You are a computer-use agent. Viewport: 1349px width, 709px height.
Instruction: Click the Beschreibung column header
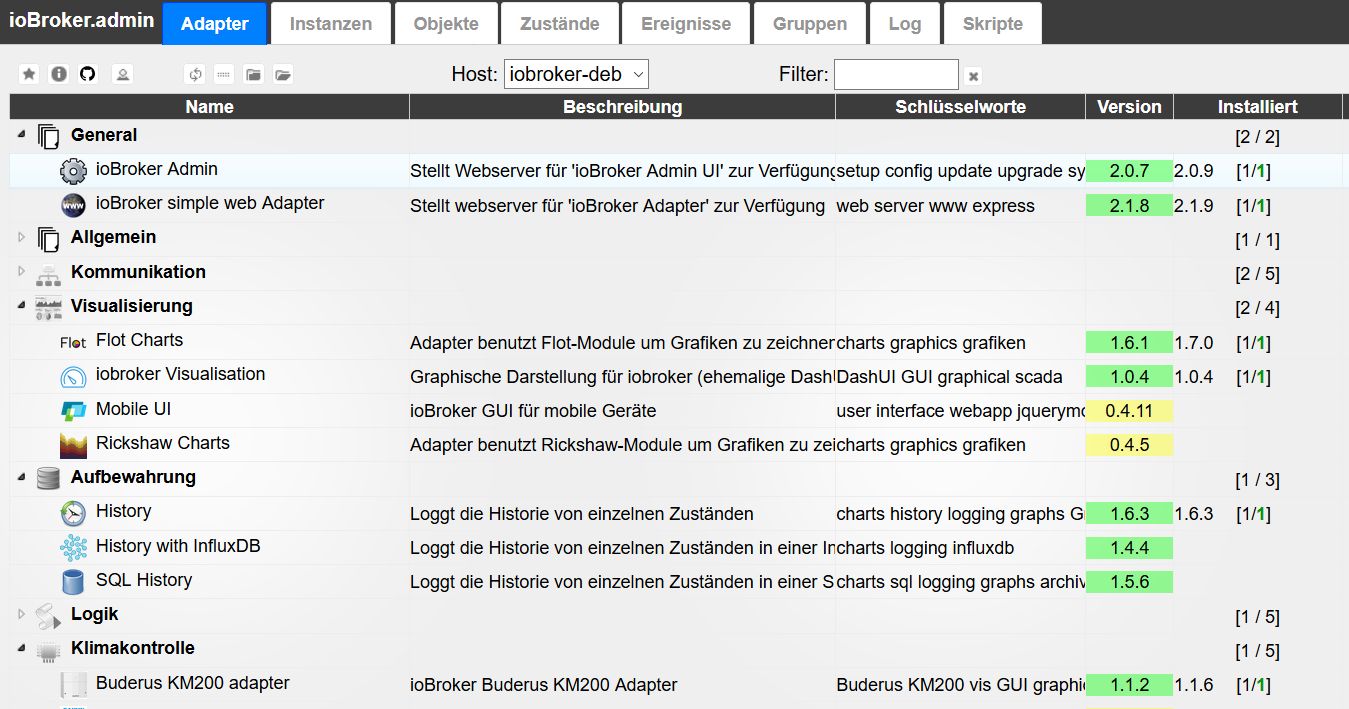pyautogui.click(x=622, y=106)
